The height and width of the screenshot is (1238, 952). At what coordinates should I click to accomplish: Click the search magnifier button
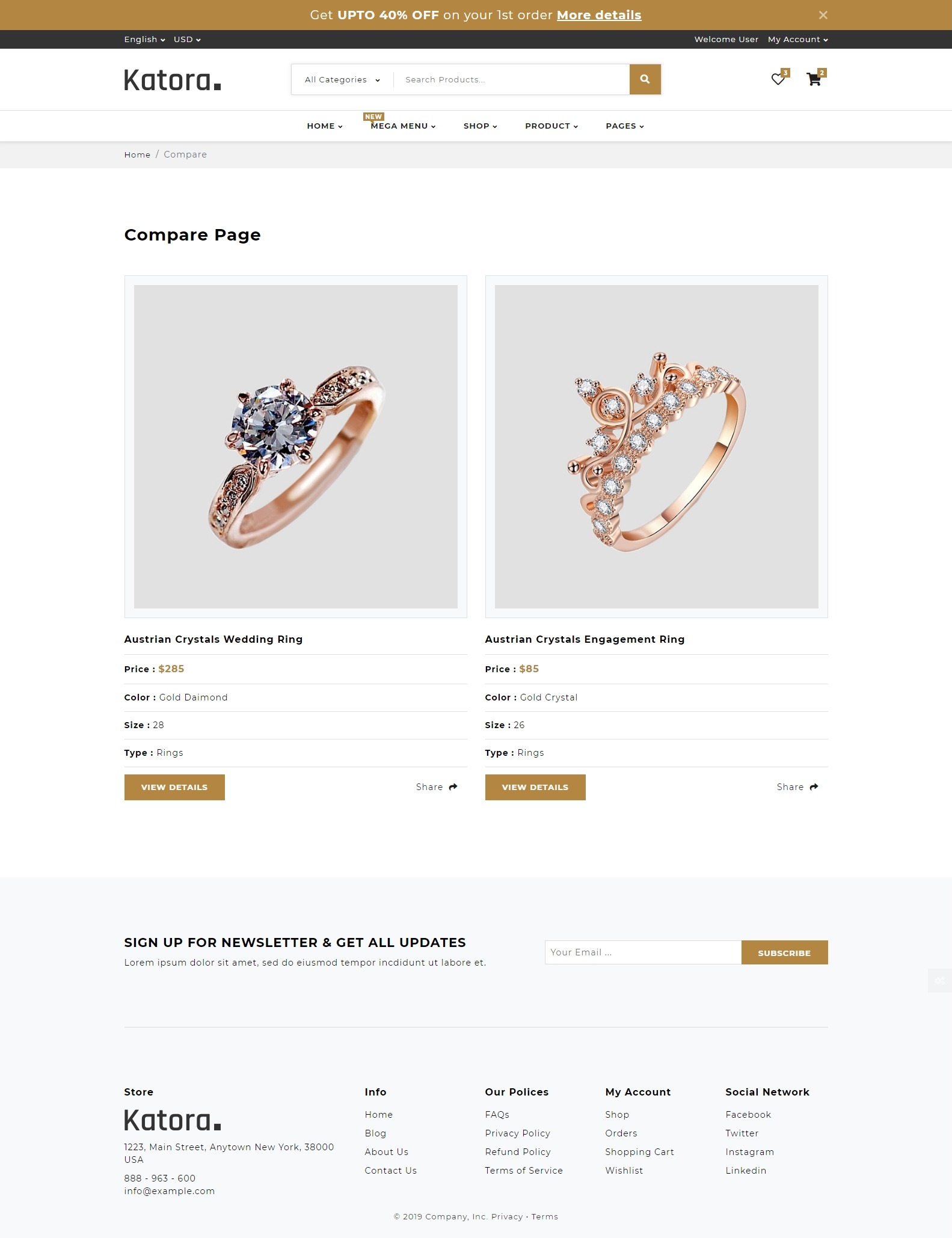coord(645,79)
